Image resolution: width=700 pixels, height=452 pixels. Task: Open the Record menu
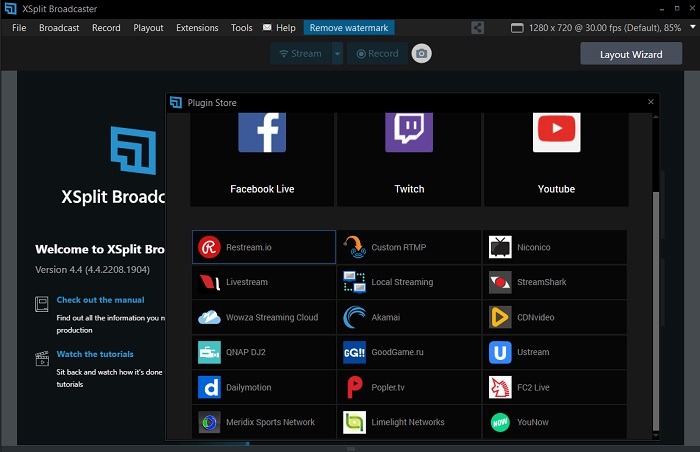click(x=106, y=28)
